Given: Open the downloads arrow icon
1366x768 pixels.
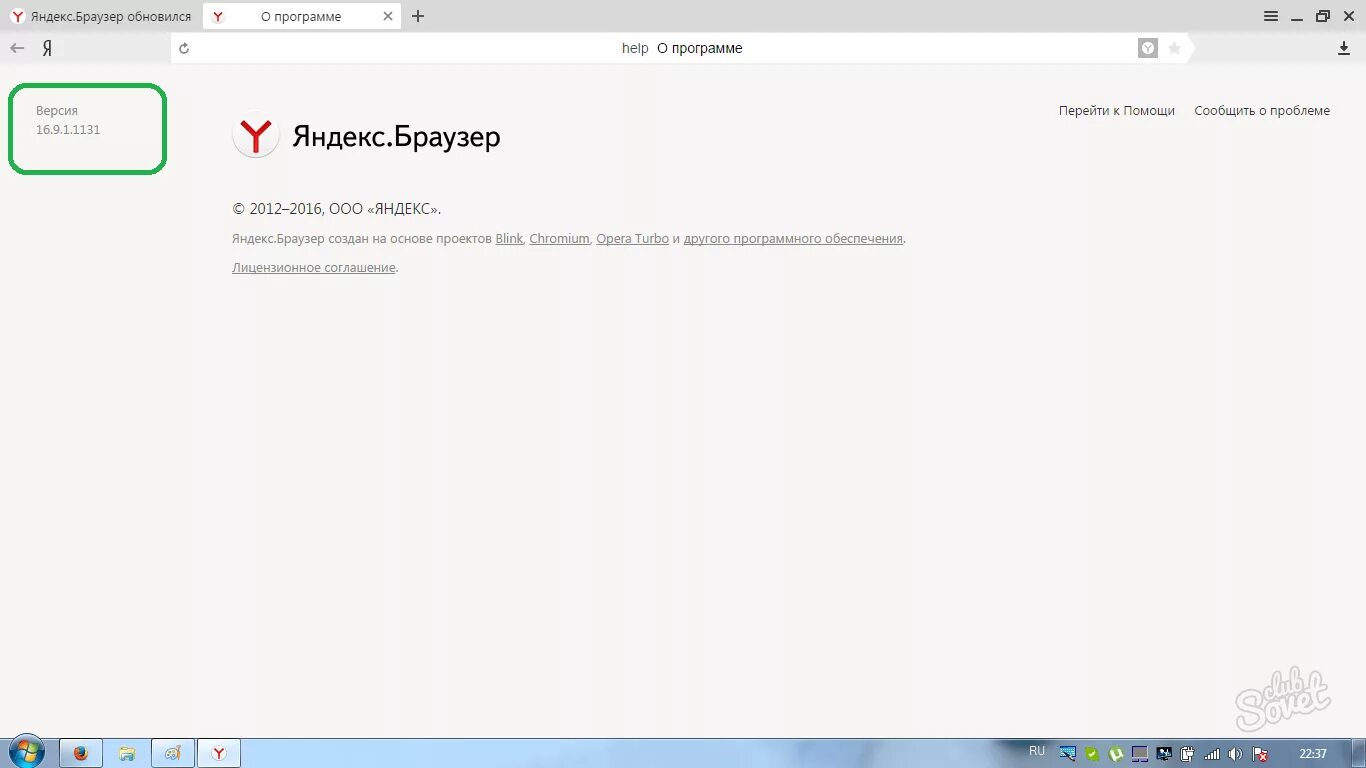Looking at the screenshot, I should pos(1344,48).
